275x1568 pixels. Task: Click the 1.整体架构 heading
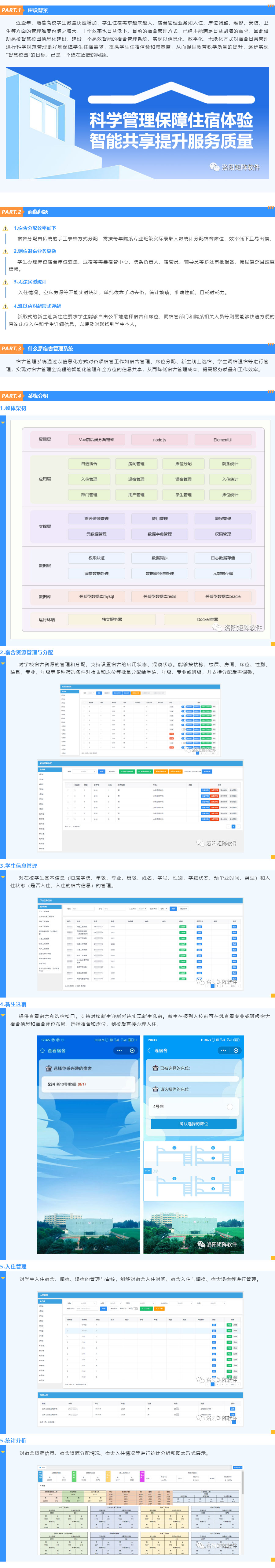click(x=13, y=408)
